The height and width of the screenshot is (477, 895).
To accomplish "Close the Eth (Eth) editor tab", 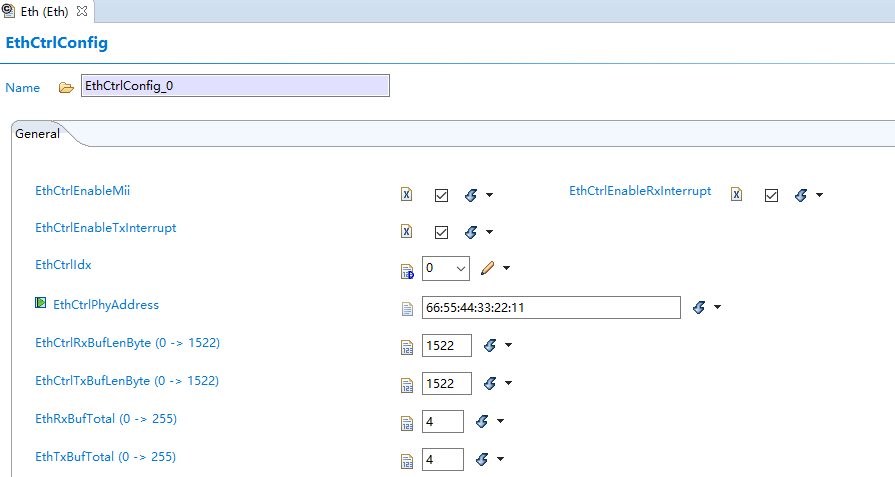I will [x=82, y=11].
